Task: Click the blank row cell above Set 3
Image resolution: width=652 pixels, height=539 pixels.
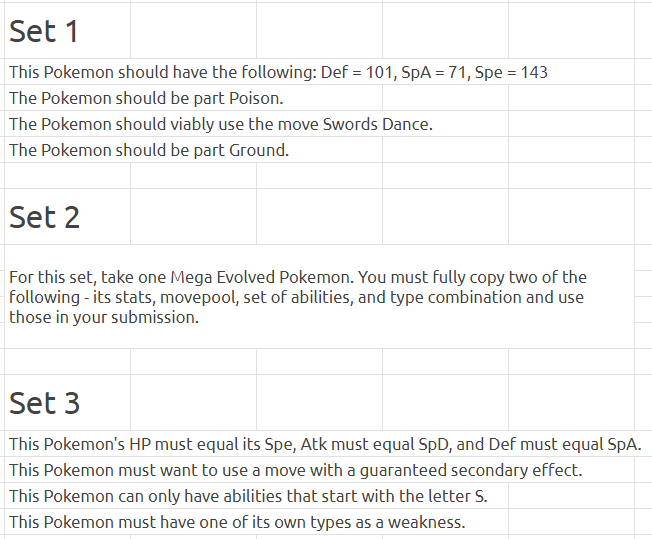Action: [x=67, y=361]
